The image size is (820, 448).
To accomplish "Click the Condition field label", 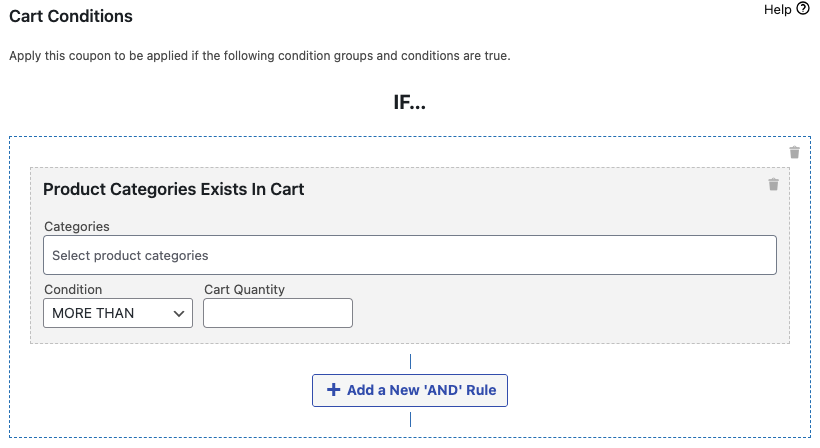I will point(73,289).
